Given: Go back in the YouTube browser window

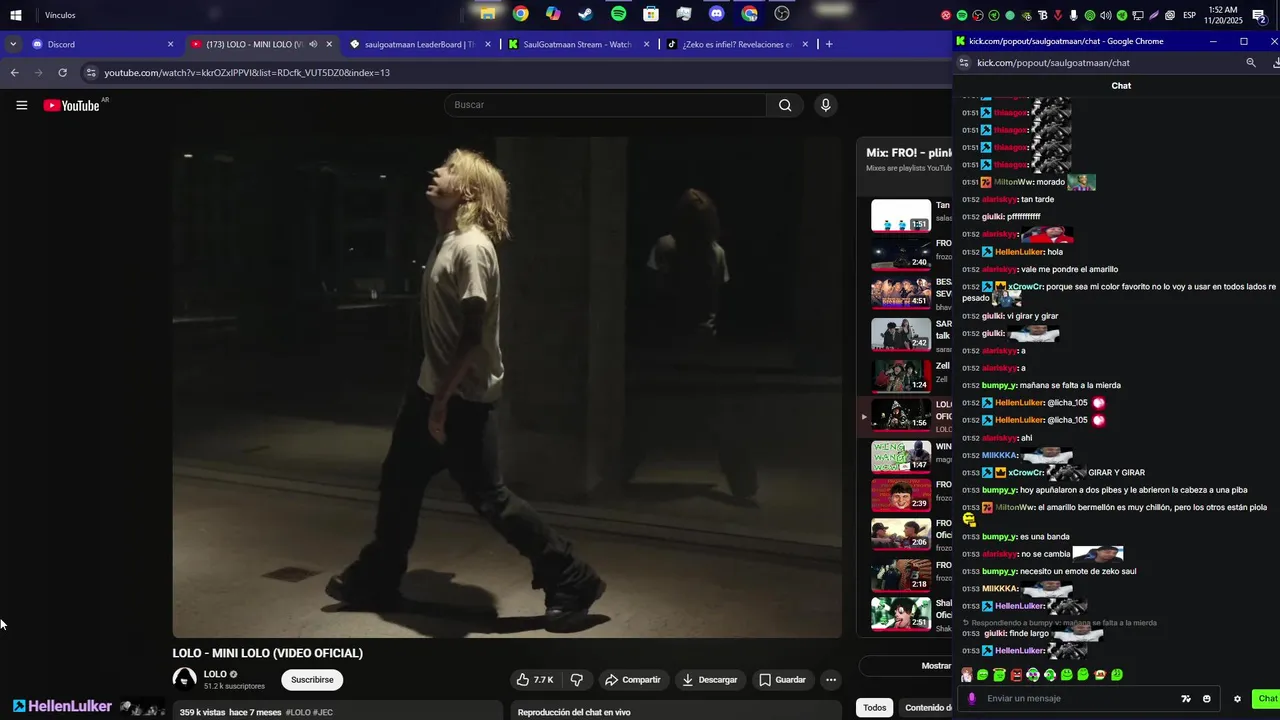Looking at the screenshot, I should coord(14,73).
